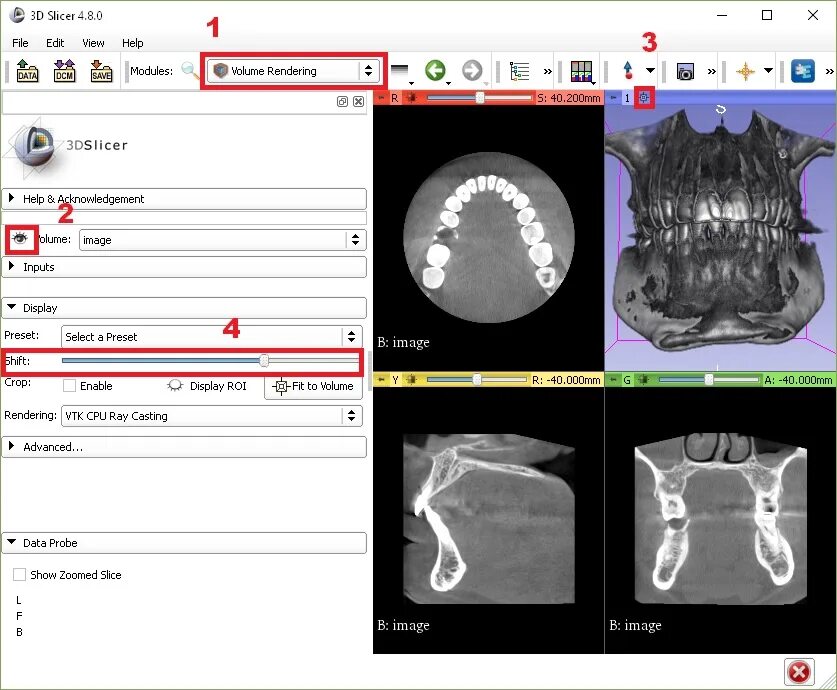Click the 'A: -40.000mm' offset value
The image size is (837, 690).
tap(799, 380)
